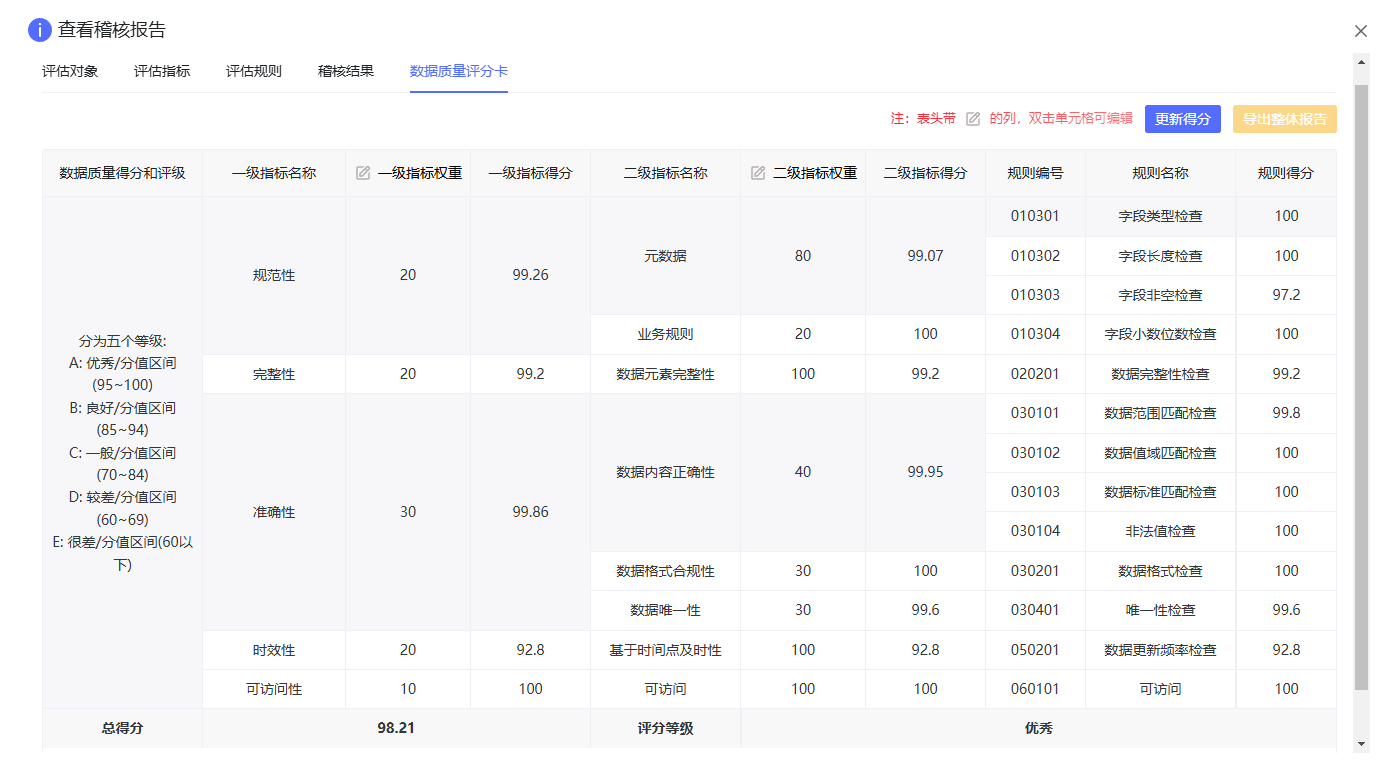Click rule number 060101

pos(1035,689)
